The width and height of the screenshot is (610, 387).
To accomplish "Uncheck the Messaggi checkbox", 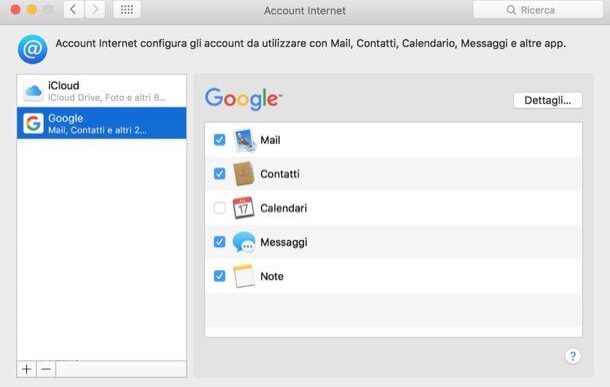I will 219,242.
